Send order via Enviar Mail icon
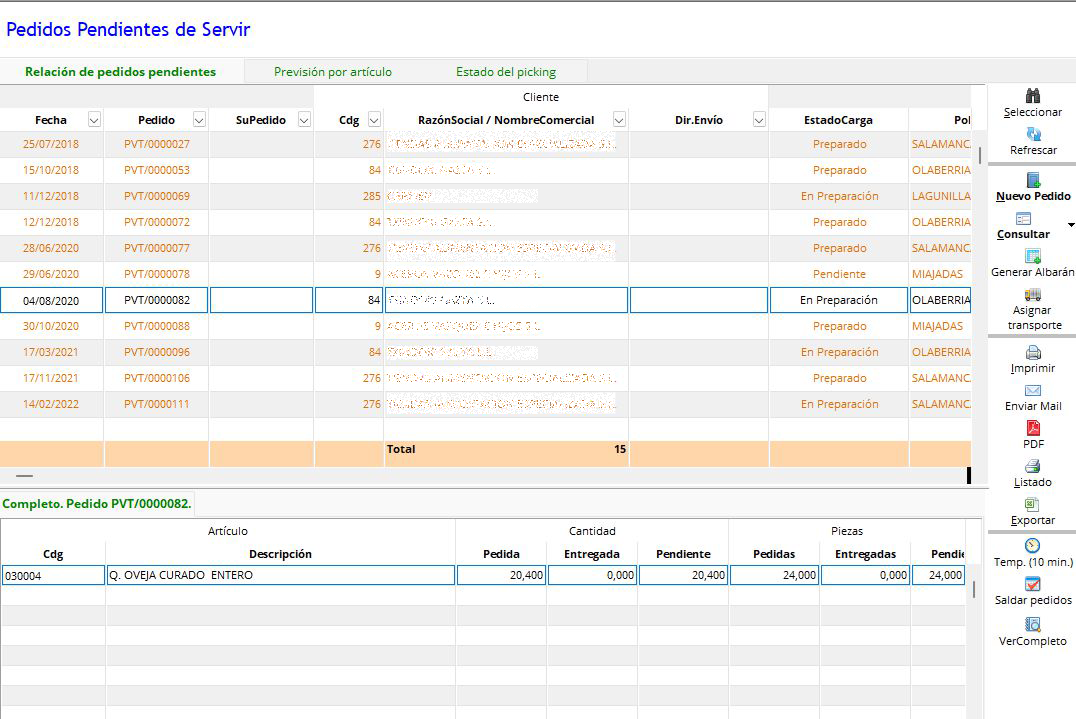The height and width of the screenshot is (719, 1076). (1033, 391)
